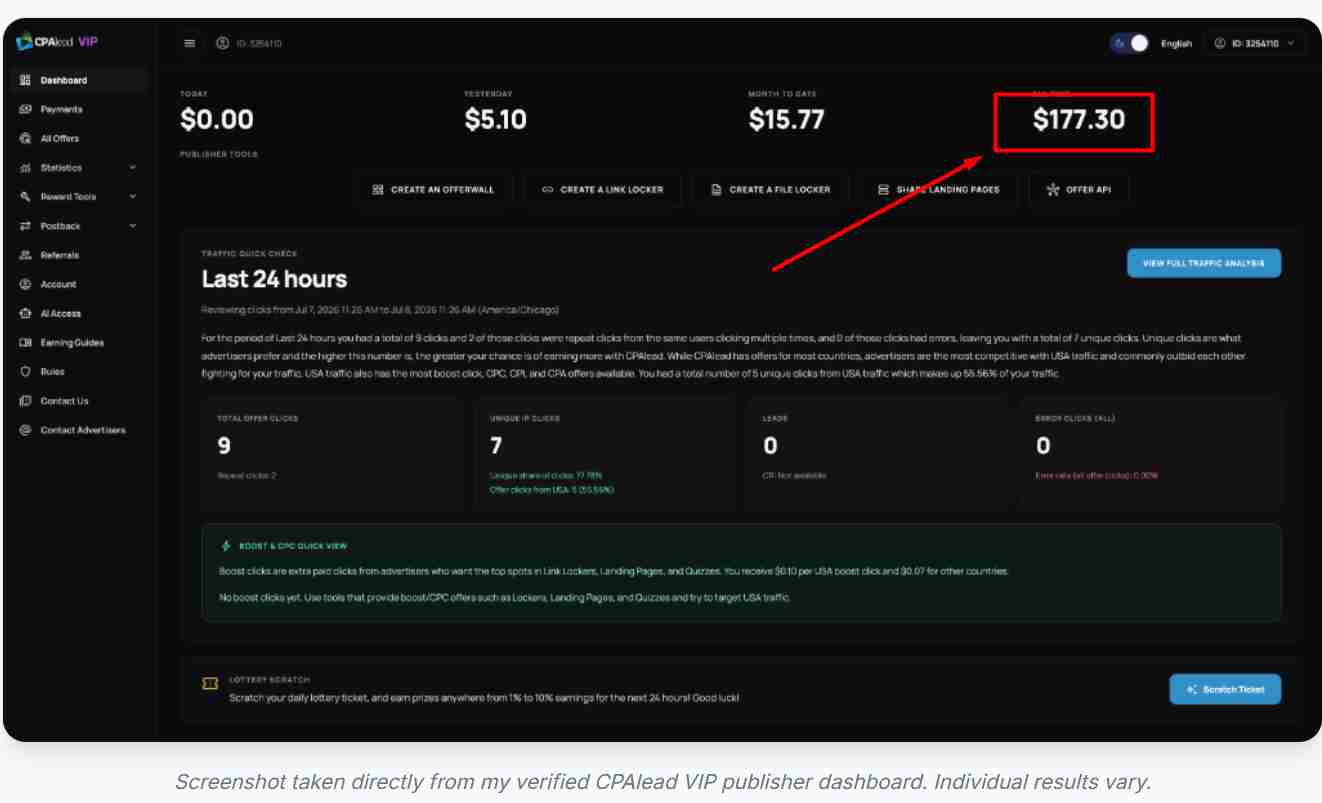
Task: Click the Leads value 0
Action: 770,445
